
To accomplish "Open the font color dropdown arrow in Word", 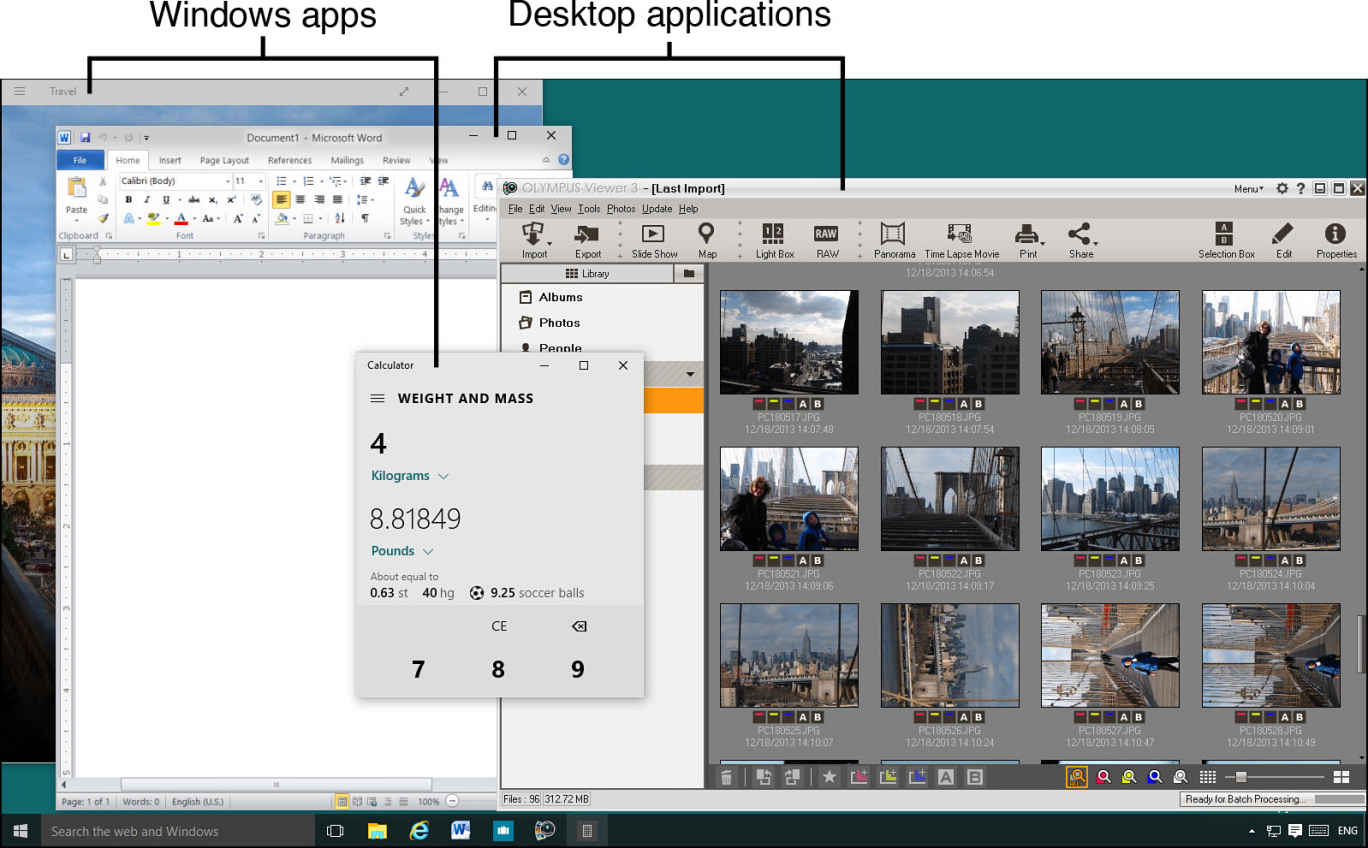I will pos(193,219).
